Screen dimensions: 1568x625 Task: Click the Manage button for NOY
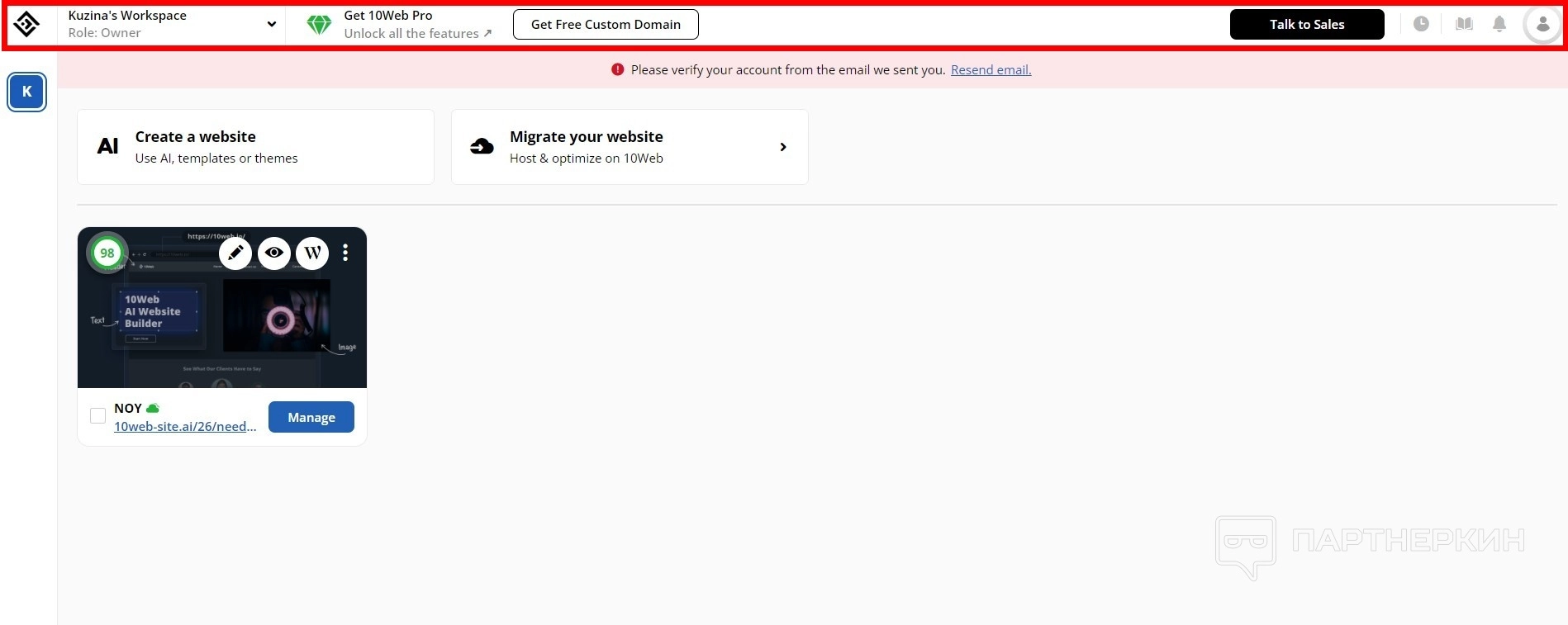click(x=311, y=417)
